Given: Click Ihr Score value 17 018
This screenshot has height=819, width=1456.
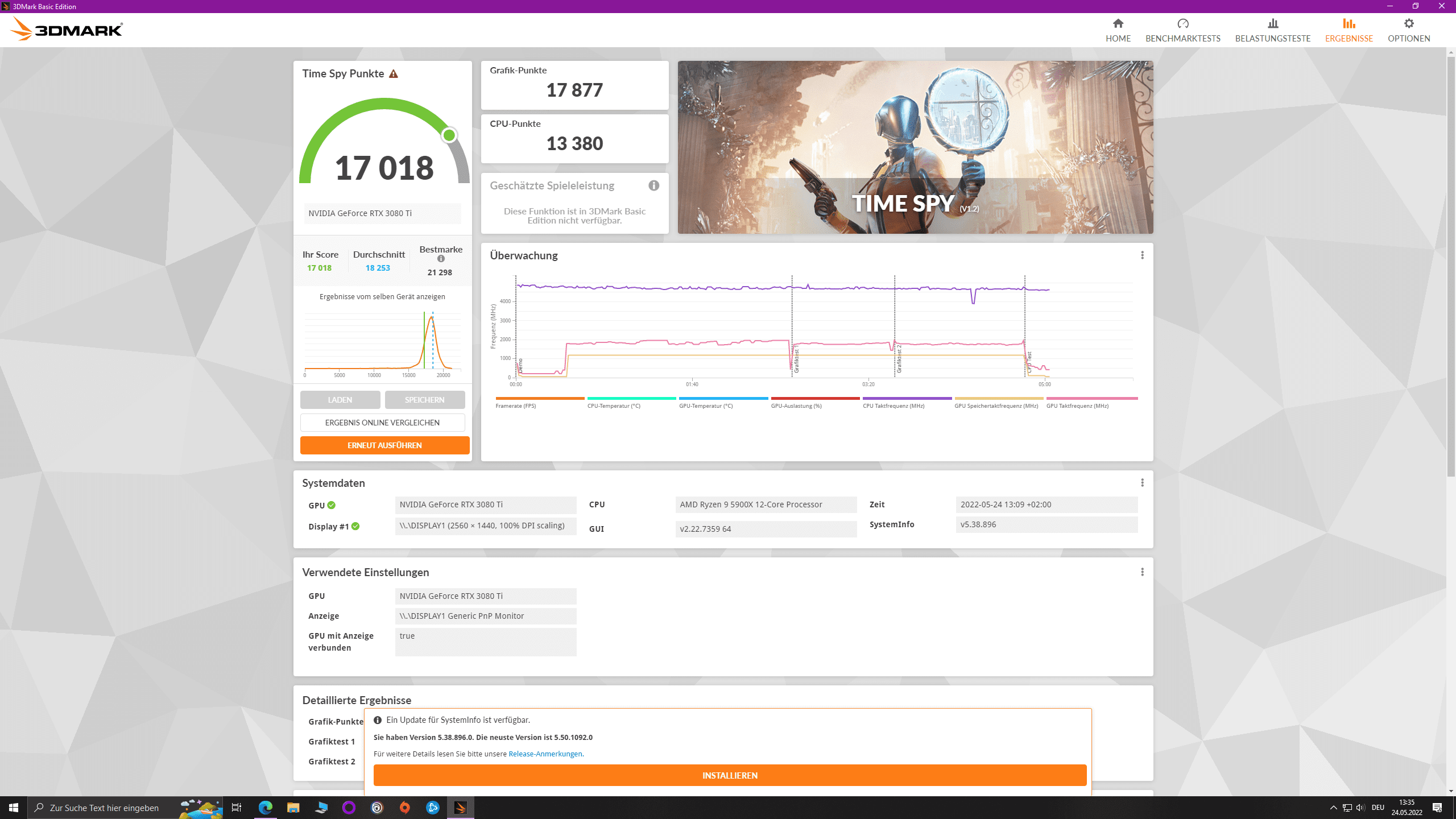Looking at the screenshot, I should (319, 268).
